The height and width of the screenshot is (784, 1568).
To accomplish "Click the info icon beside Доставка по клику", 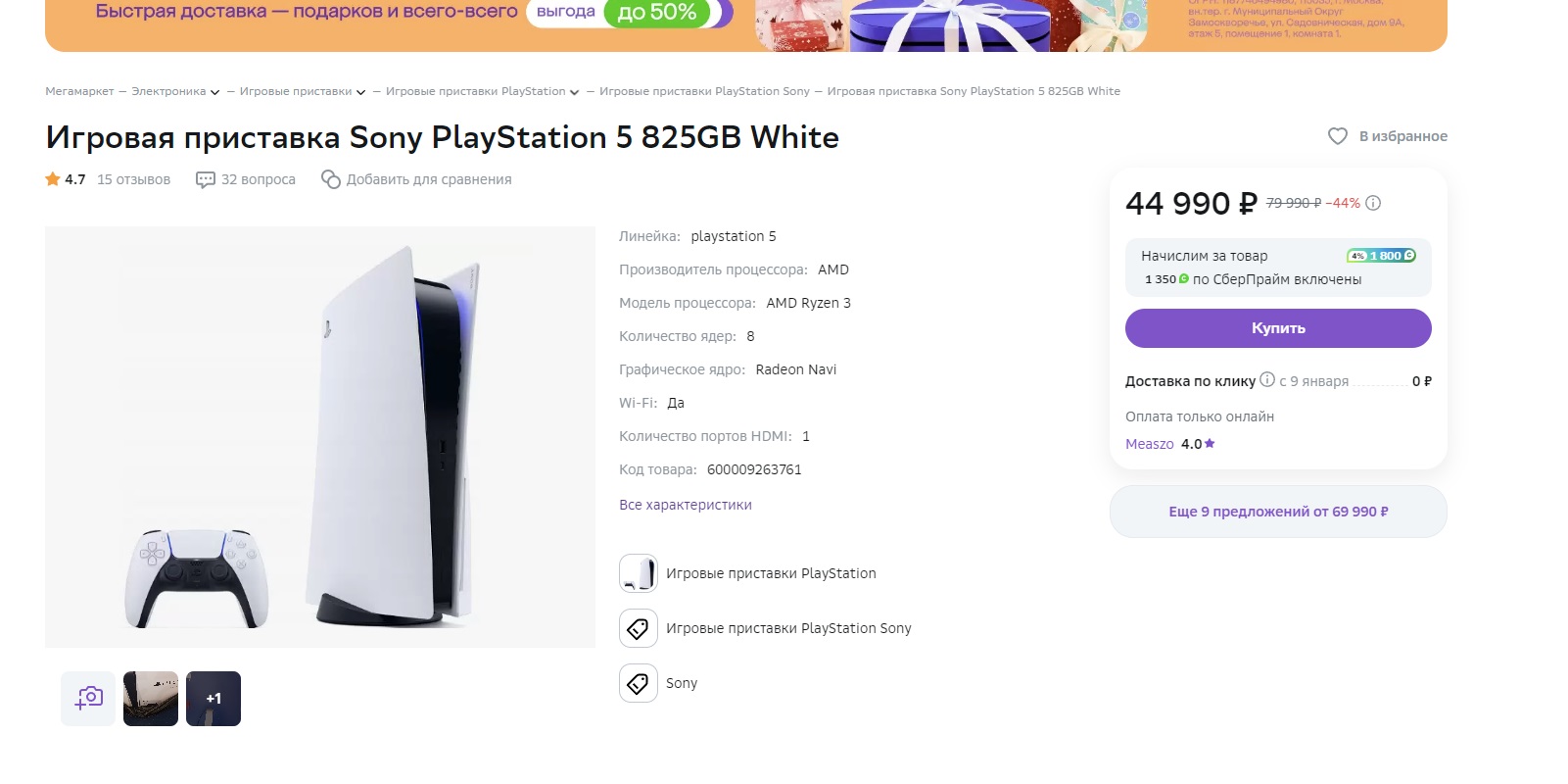I will [x=1267, y=379].
